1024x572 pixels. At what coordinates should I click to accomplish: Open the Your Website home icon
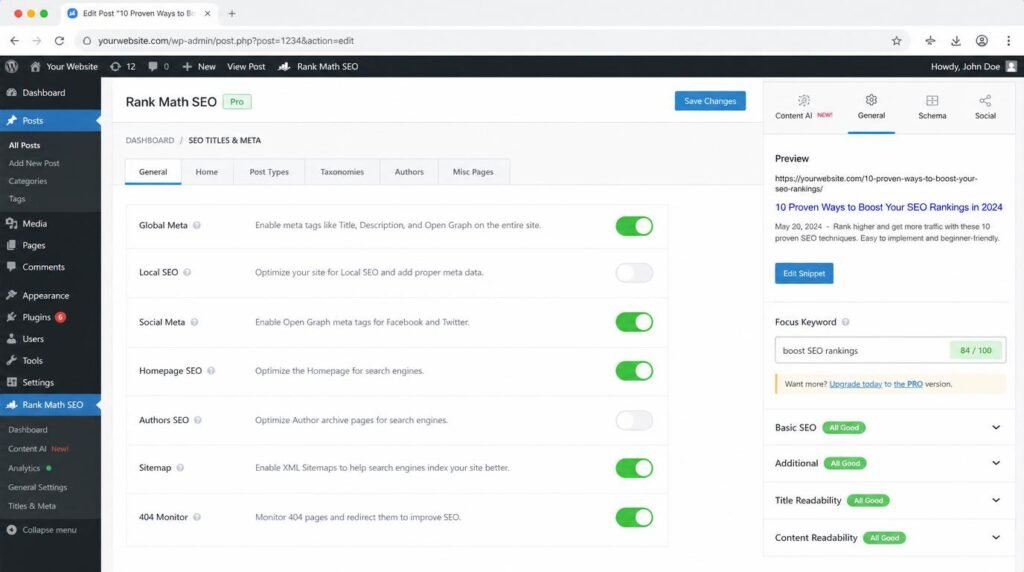click(x=35, y=67)
